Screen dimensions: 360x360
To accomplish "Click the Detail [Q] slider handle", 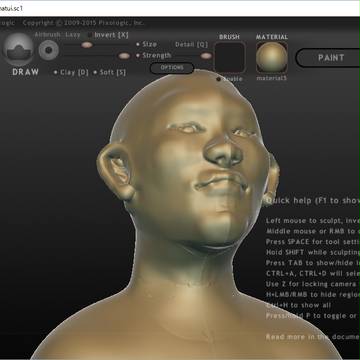I will (x=206, y=56).
